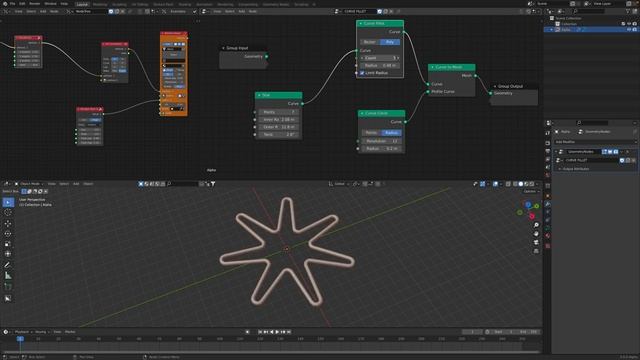Collapse the Star node
Viewport: 640px width, 360px height.
click(x=259, y=96)
